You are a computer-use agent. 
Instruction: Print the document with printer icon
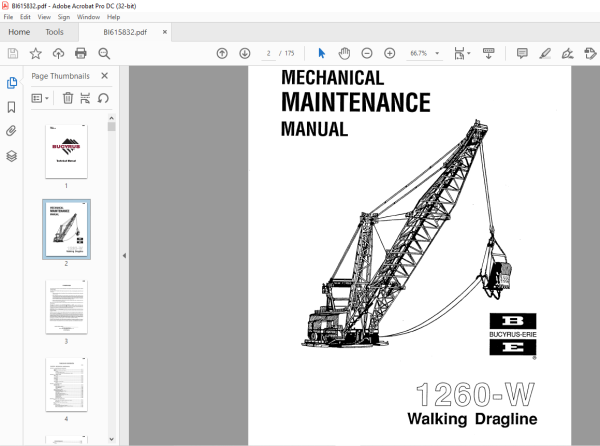81,53
